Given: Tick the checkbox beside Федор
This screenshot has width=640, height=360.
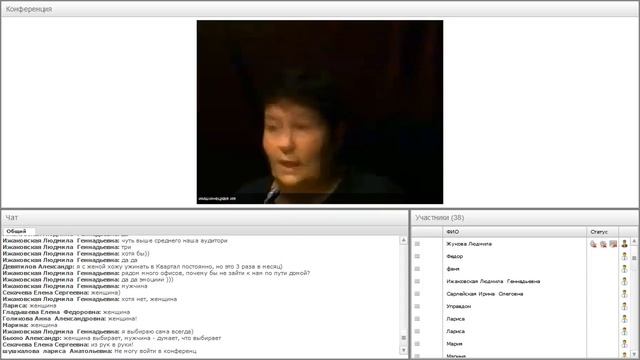Looking at the screenshot, I should tap(417, 256).
